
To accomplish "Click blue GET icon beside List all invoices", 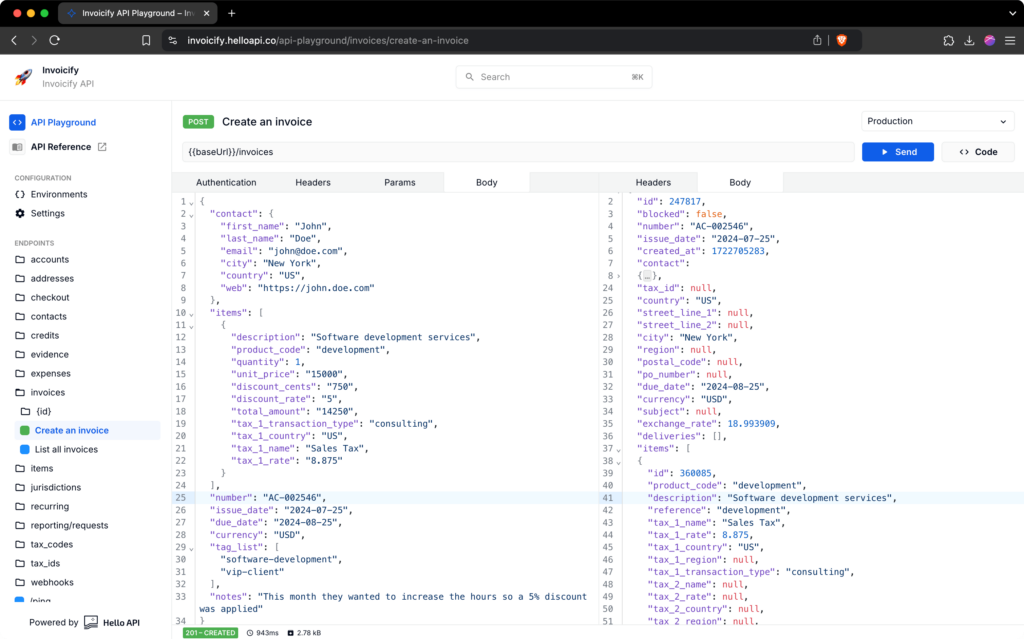I will point(25,449).
